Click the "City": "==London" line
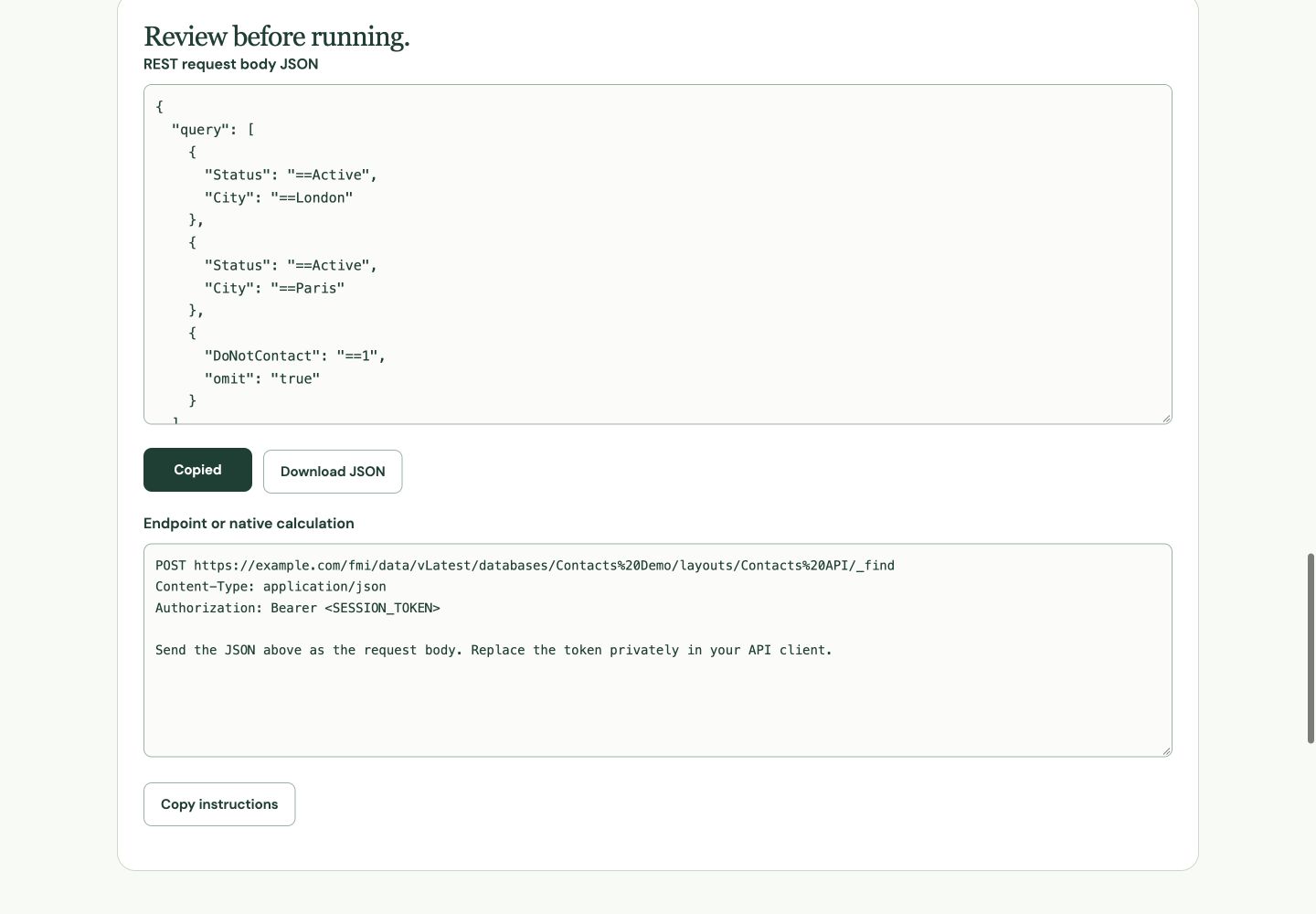 (279, 197)
